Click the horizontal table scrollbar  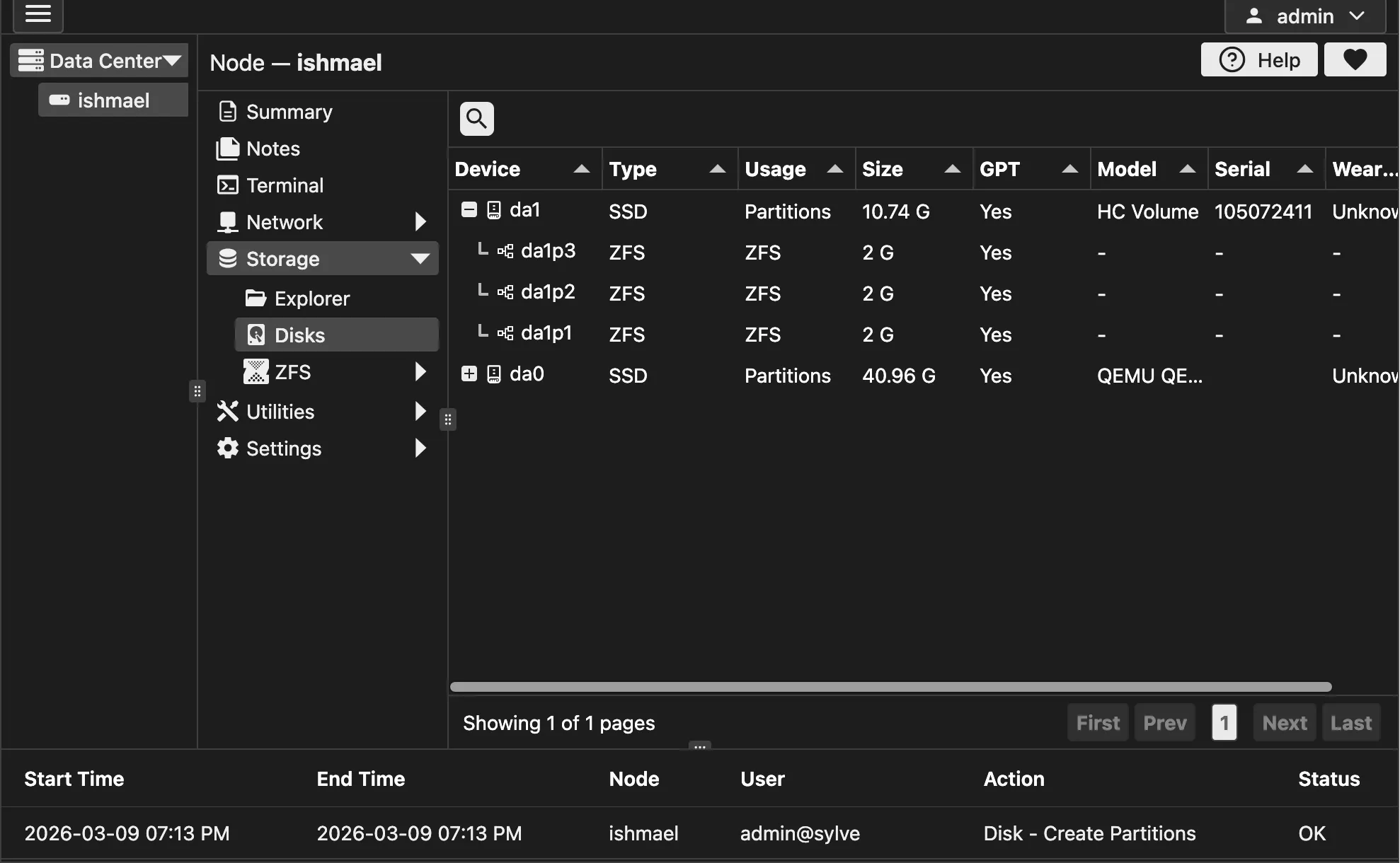coord(890,687)
